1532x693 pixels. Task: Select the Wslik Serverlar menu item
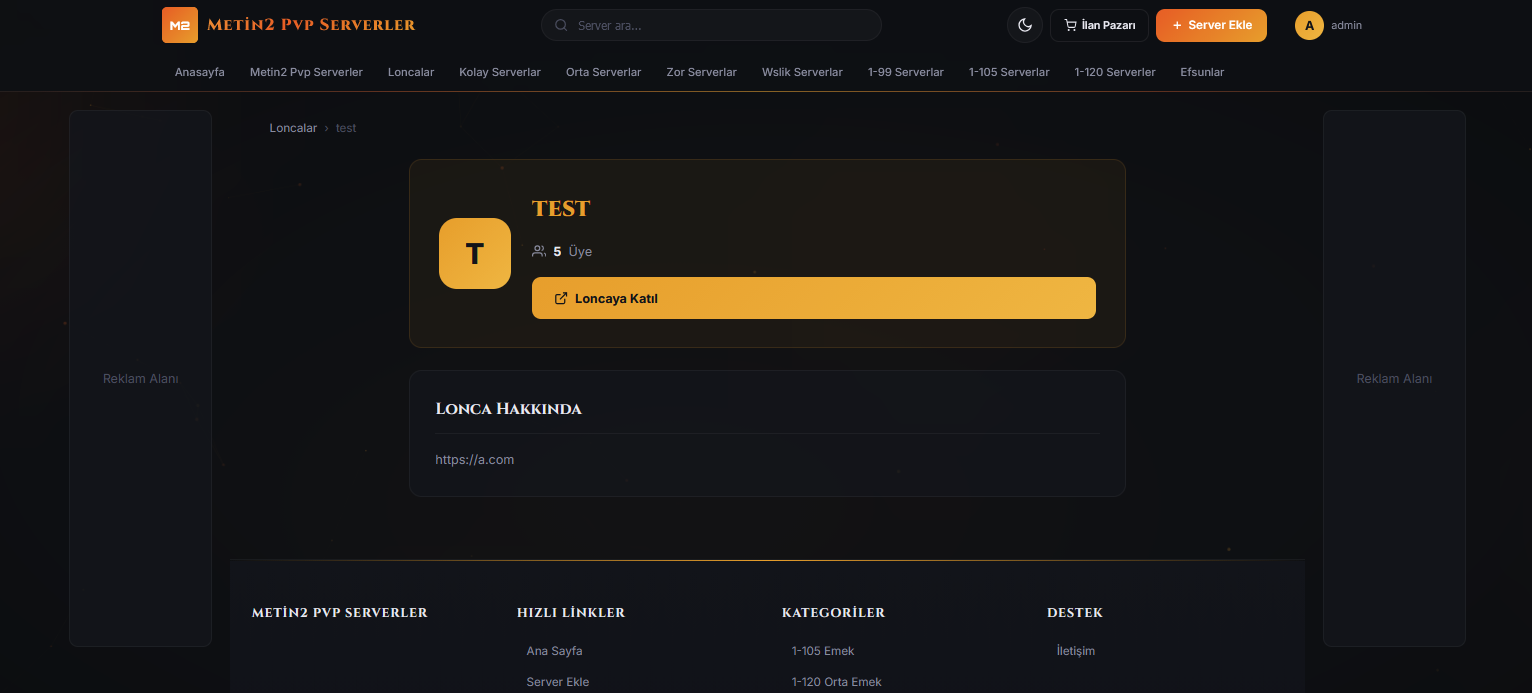(x=802, y=72)
